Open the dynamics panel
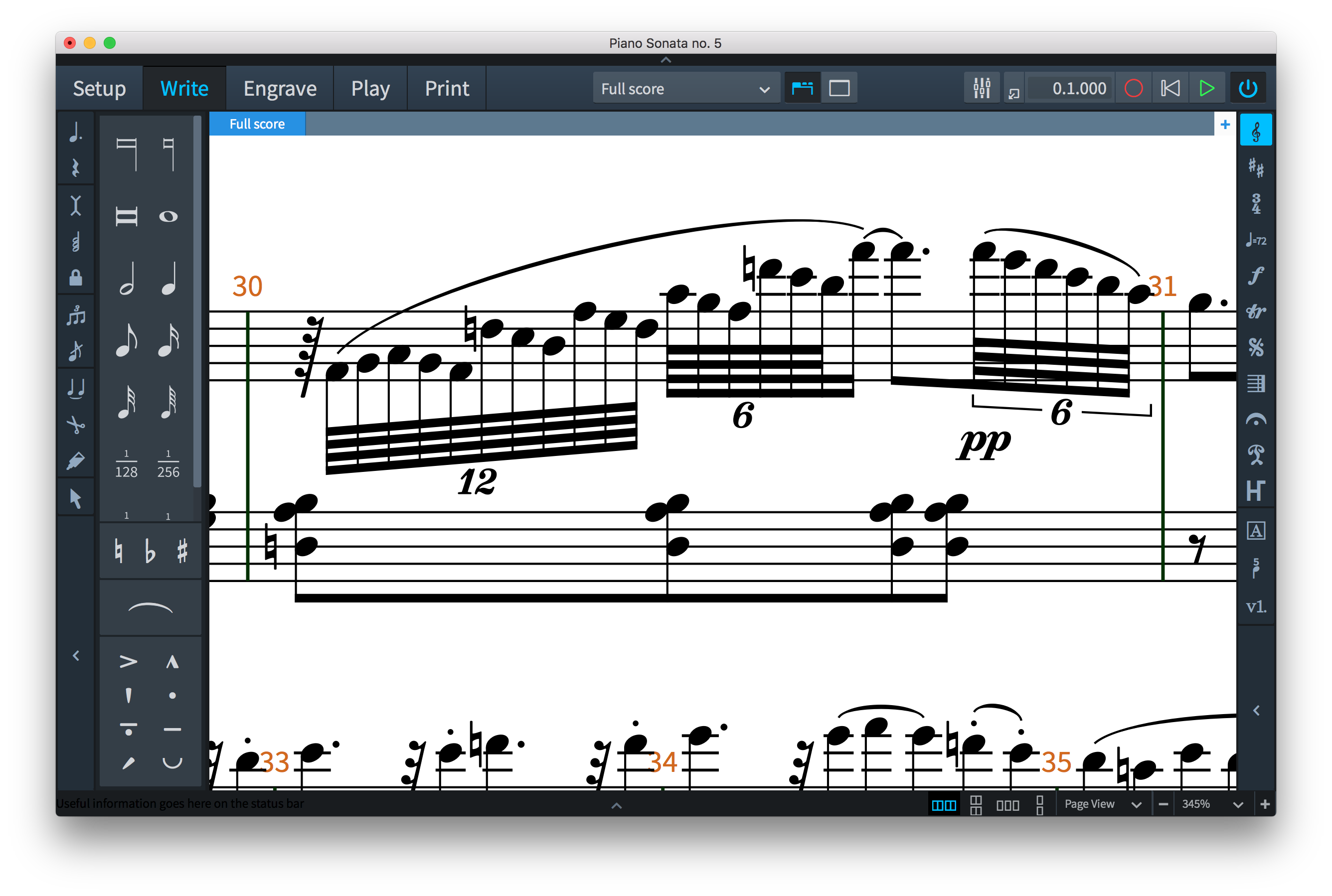 click(x=1255, y=276)
